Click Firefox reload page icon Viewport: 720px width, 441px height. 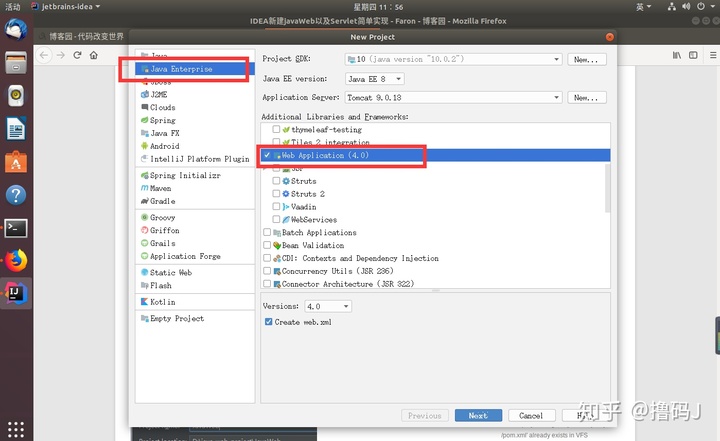[77, 55]
